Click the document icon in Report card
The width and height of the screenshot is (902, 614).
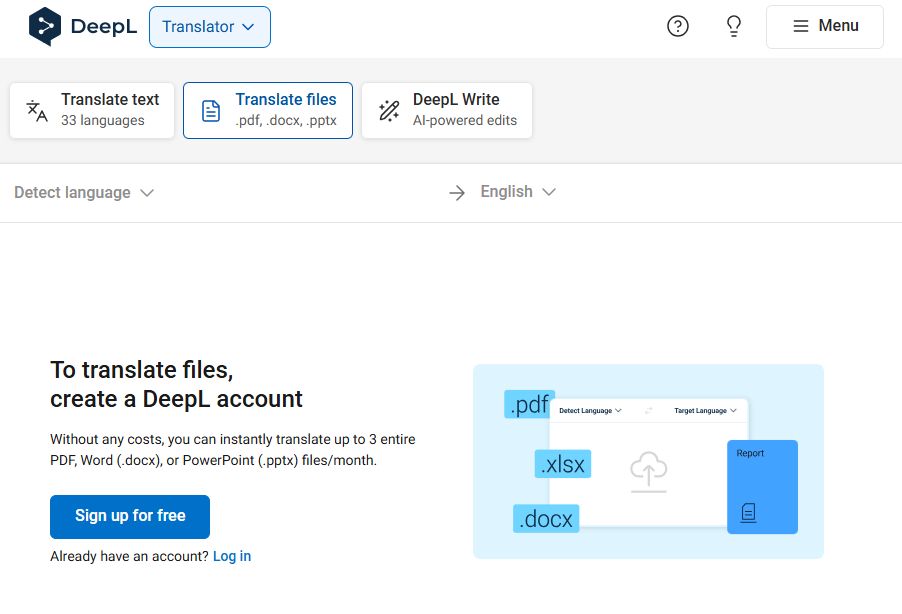click(748, 512)
